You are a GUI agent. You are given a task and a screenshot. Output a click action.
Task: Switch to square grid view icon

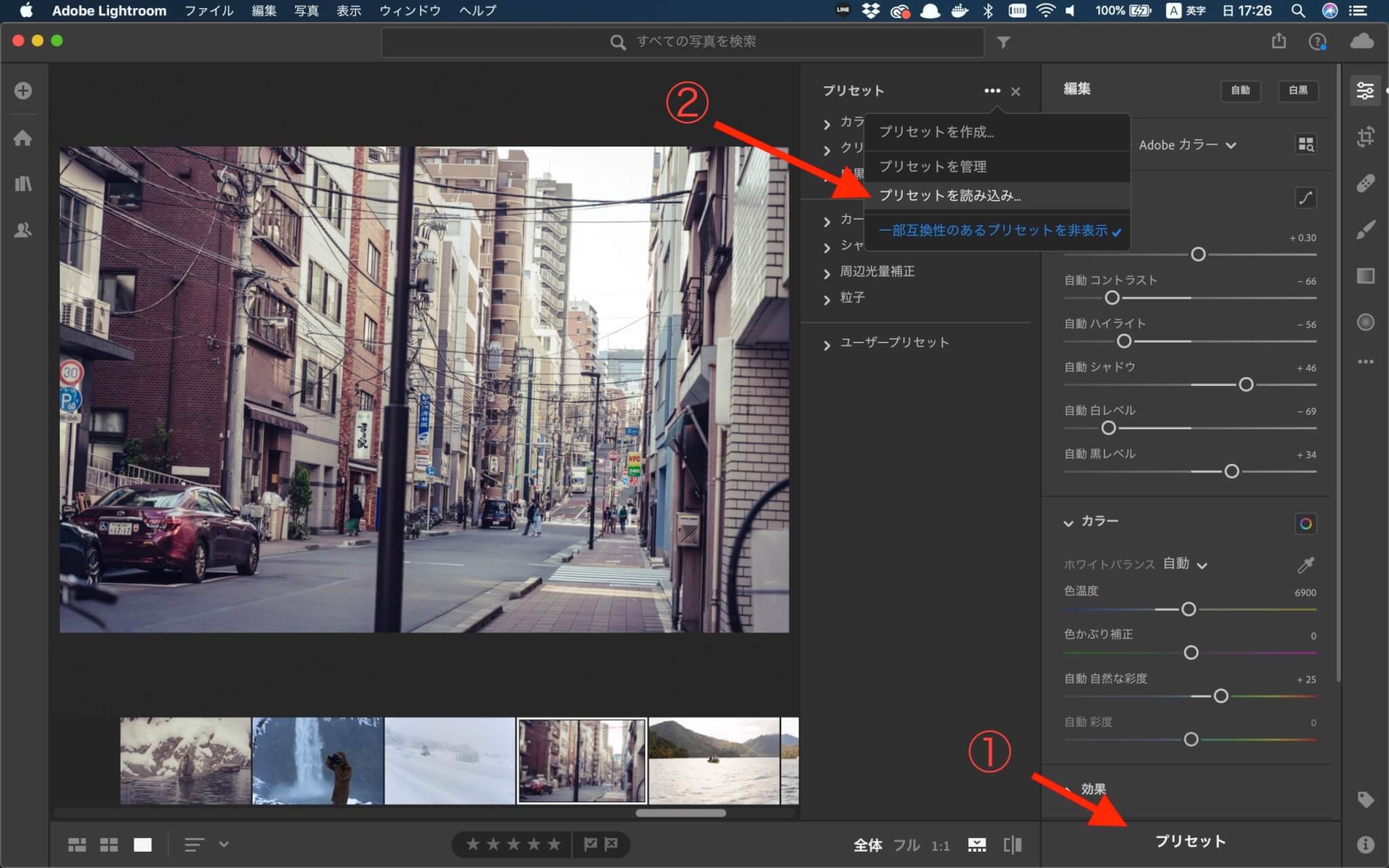[109, 845]
